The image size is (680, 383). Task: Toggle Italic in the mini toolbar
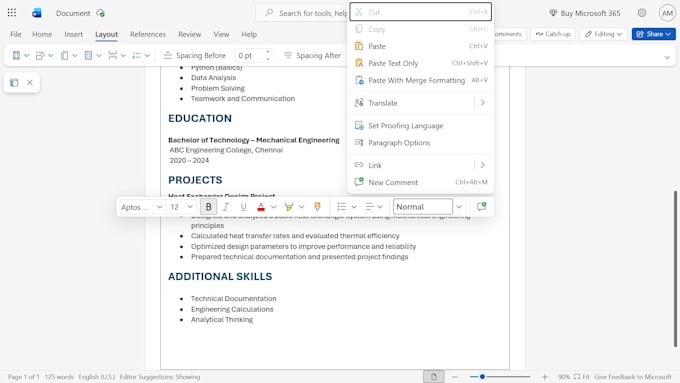226,207
